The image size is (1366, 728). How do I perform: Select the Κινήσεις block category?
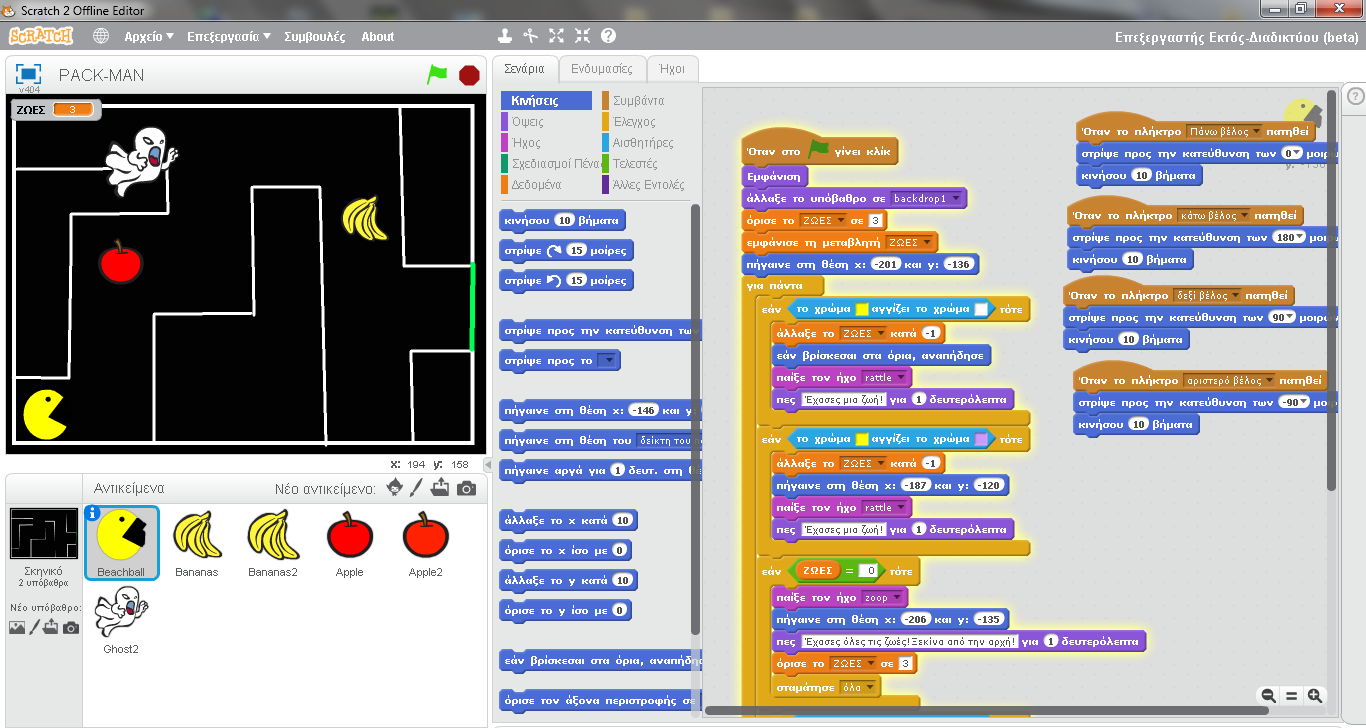click(545, 101)
